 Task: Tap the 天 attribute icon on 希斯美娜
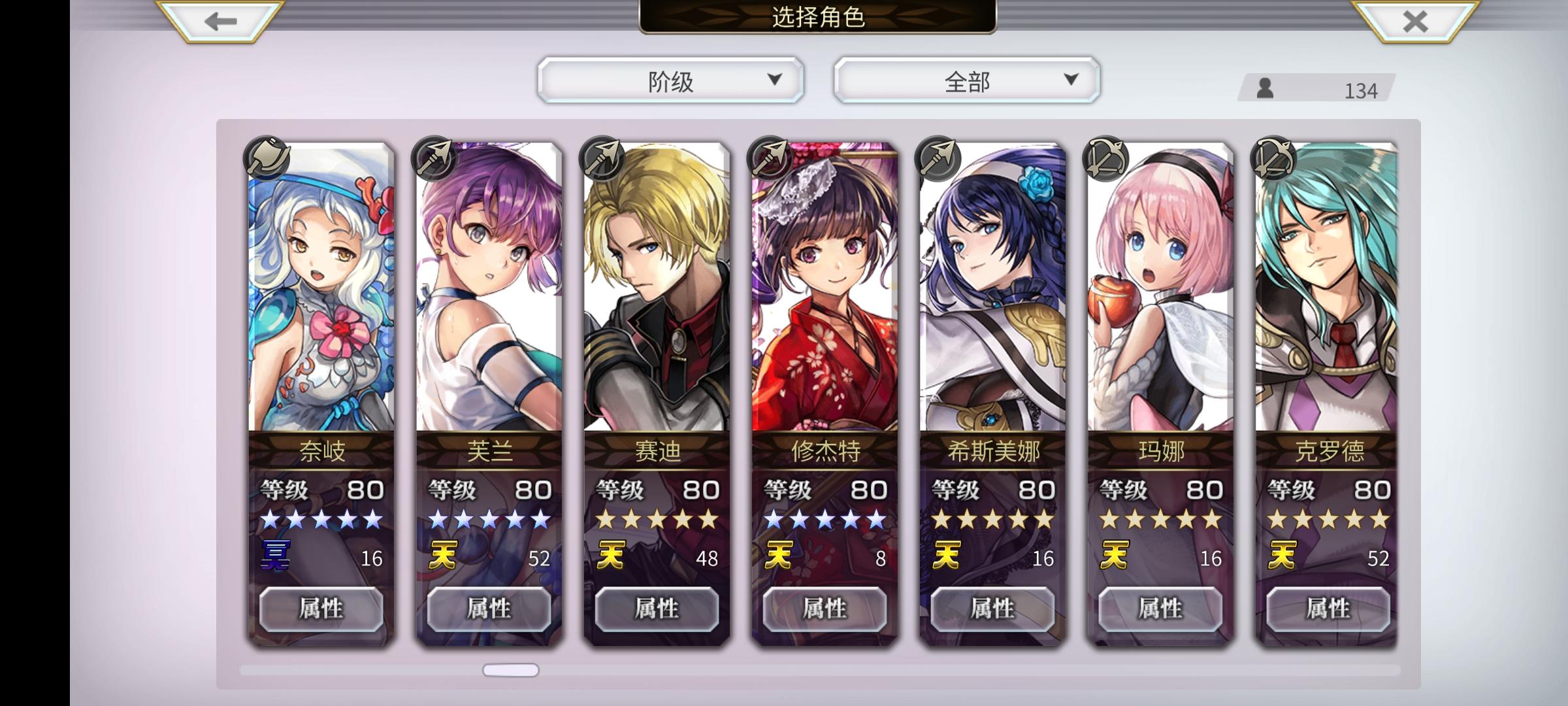click(x=946, y=555)
